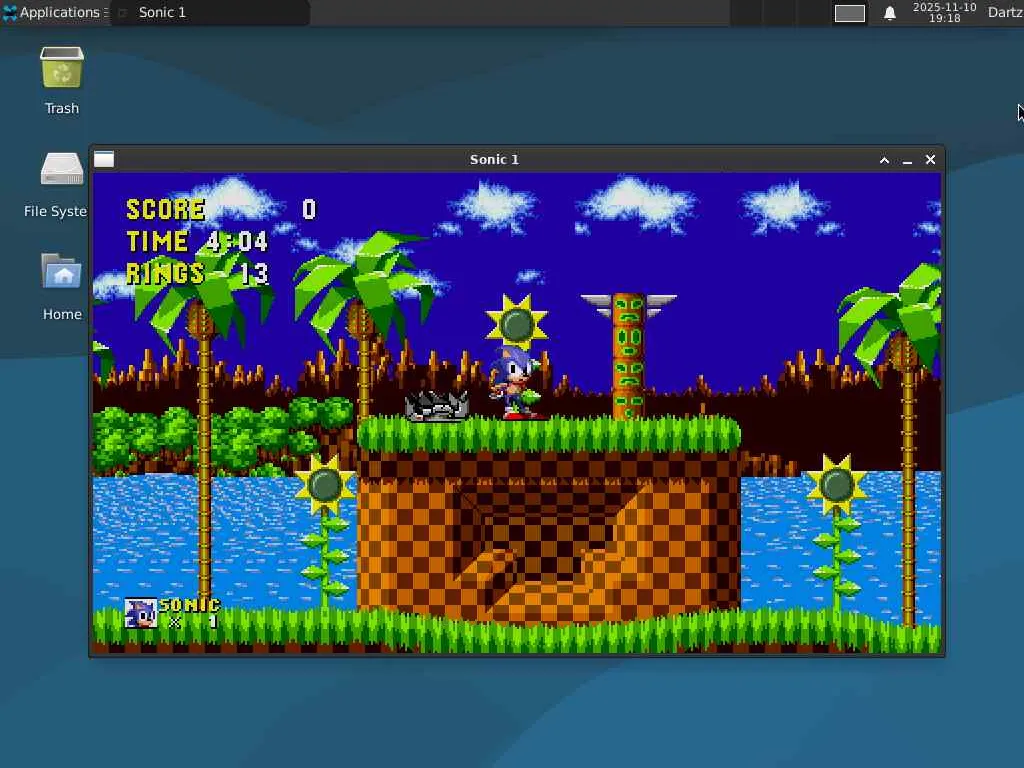
Task: Open the Home folder desktop icon
Action: click(62, 286)
